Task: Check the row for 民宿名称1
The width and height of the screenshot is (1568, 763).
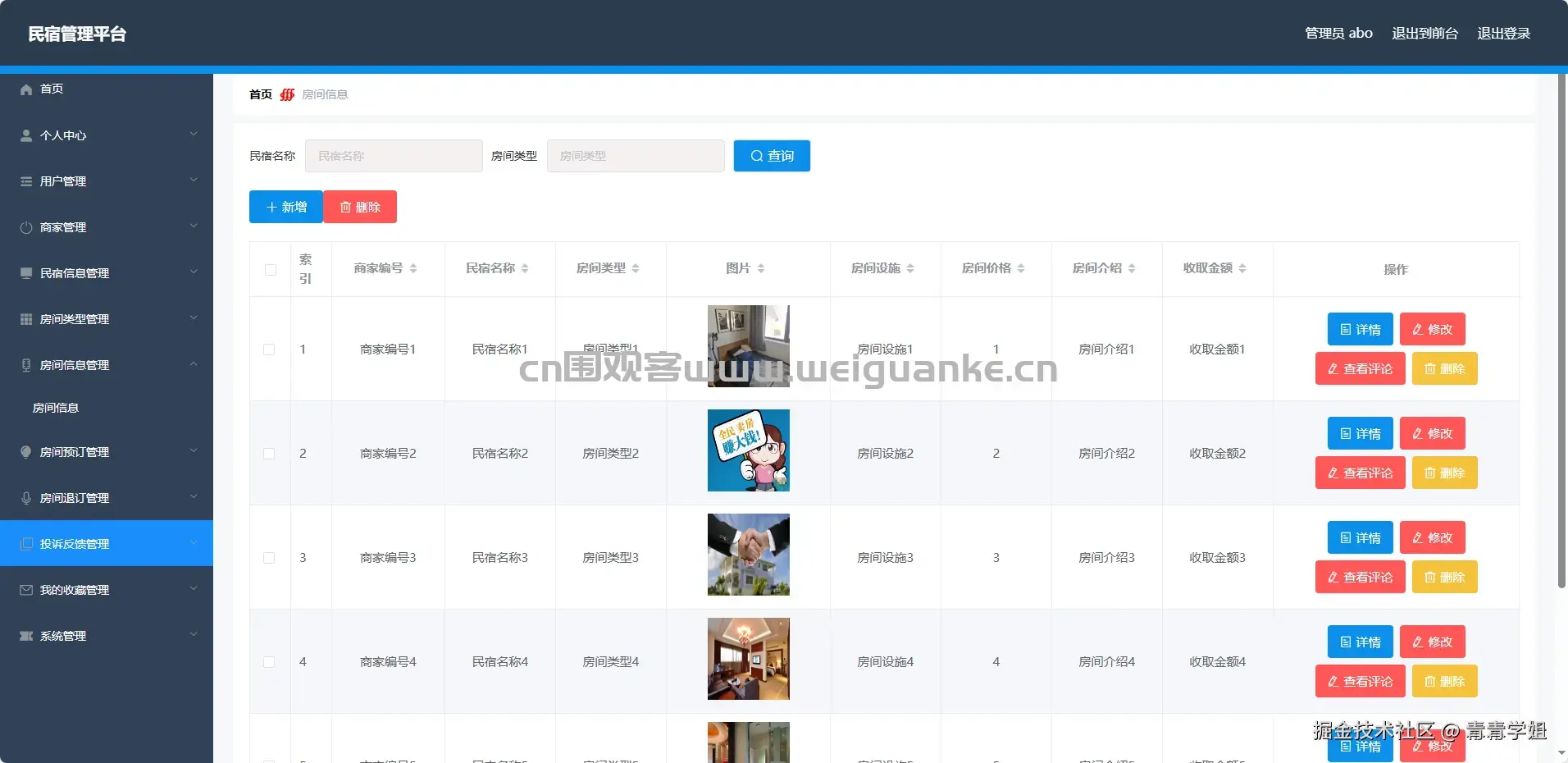Action: click(269, 350)
